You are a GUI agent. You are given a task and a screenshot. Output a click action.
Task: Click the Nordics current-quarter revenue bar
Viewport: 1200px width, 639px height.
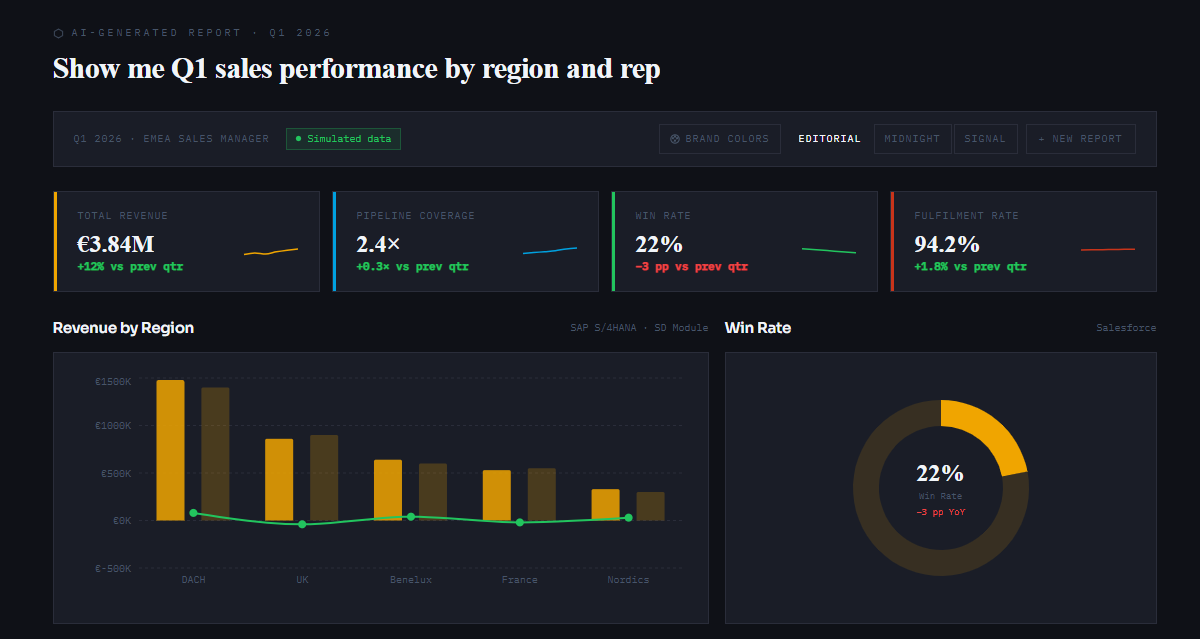605,504
